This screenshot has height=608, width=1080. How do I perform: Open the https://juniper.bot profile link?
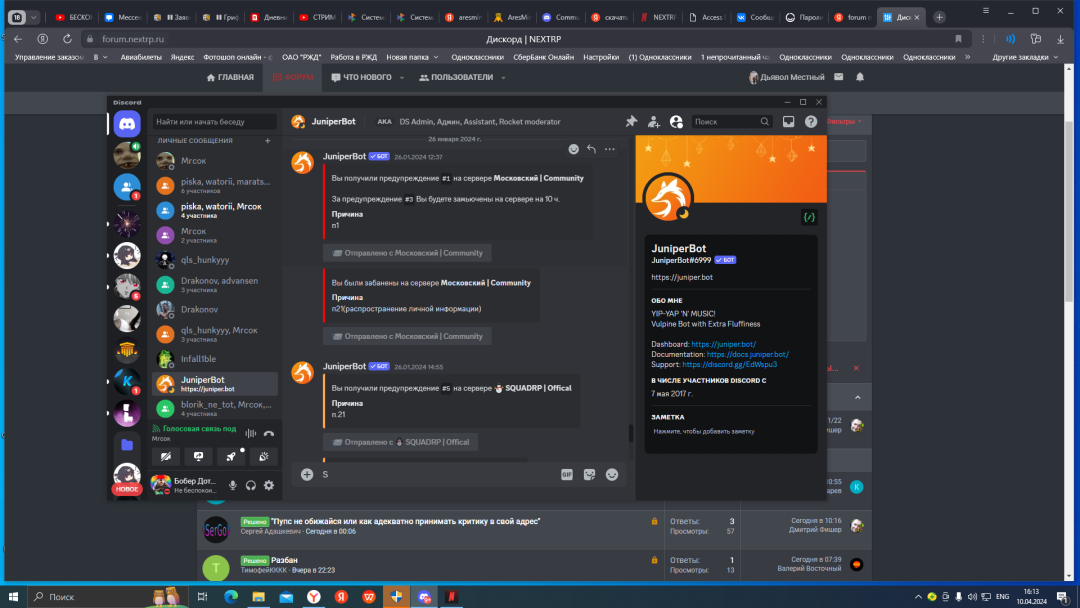click(682, 277)
